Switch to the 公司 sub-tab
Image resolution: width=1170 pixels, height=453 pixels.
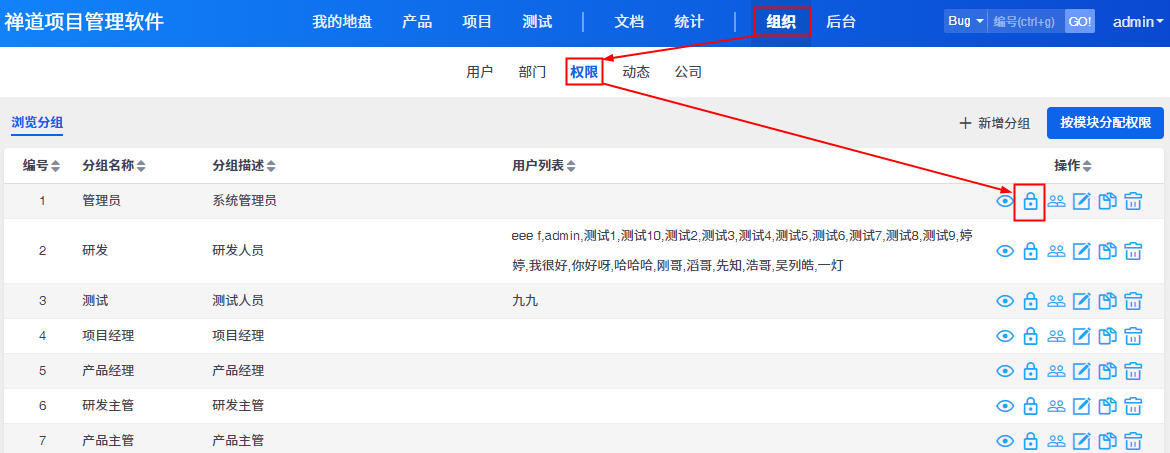688,72
